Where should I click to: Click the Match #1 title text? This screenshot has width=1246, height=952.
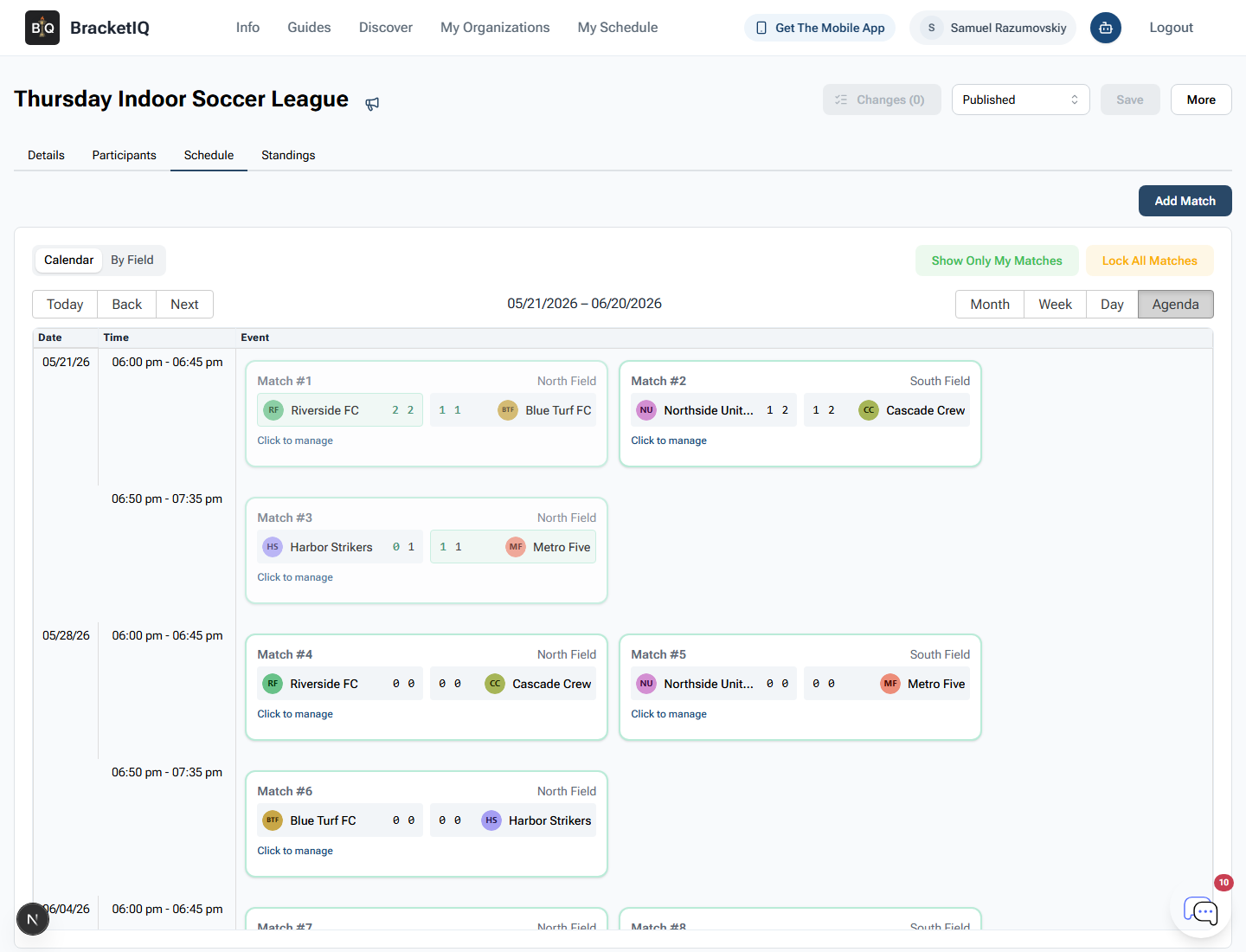(285, 381)
